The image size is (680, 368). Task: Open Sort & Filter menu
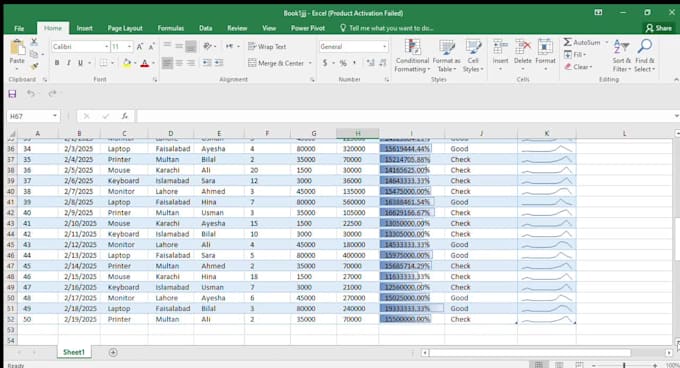621,55
